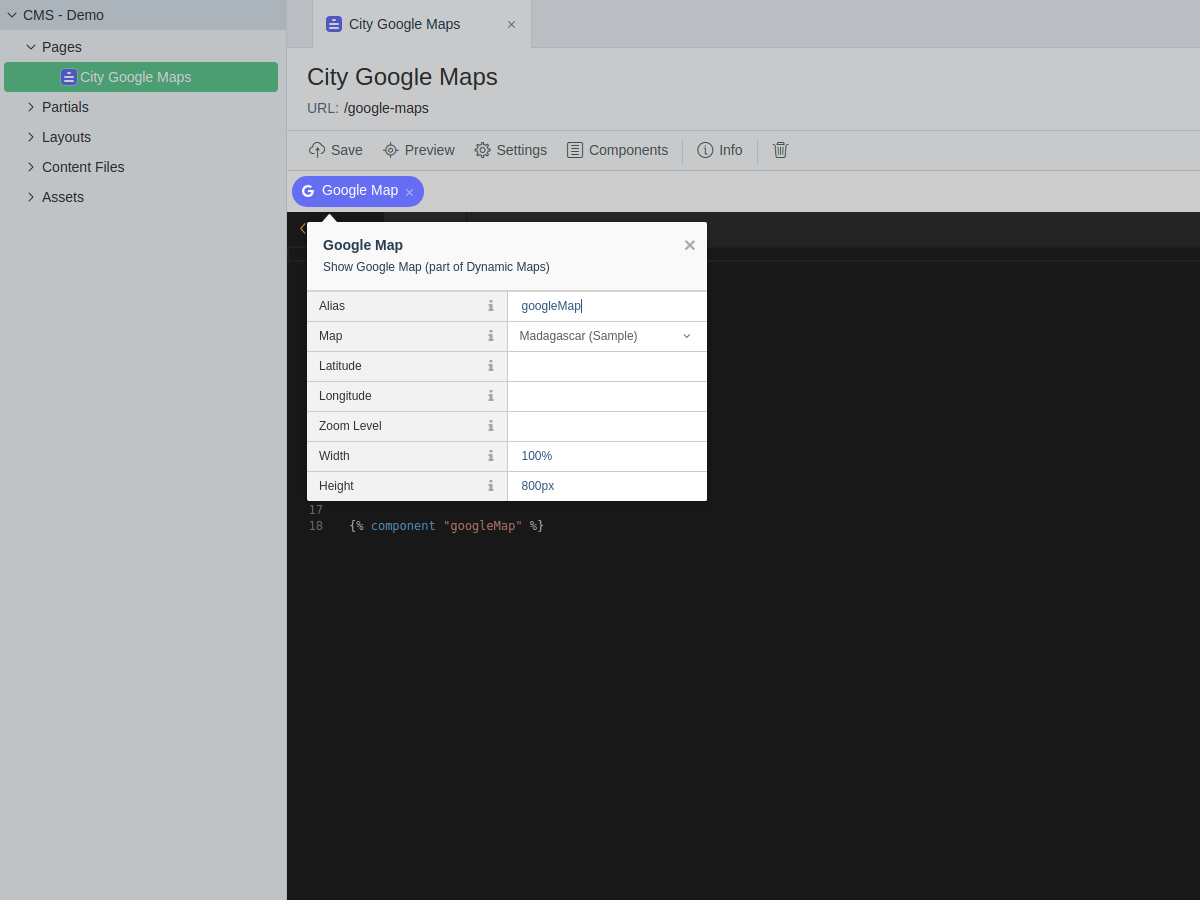Select the Content Files label in sidebar
This screenshot has width=1200, height=900.
click(x=83, y=167)
